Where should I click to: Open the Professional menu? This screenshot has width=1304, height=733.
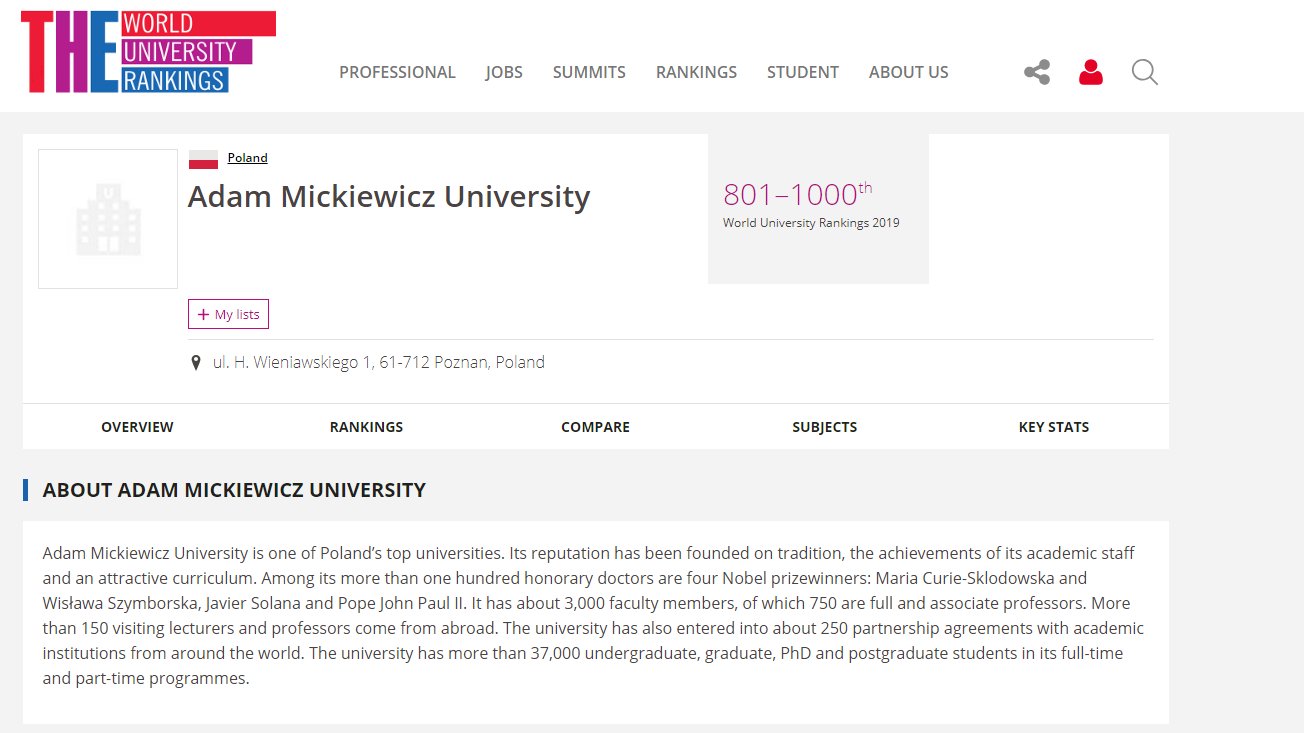(397, 72)
